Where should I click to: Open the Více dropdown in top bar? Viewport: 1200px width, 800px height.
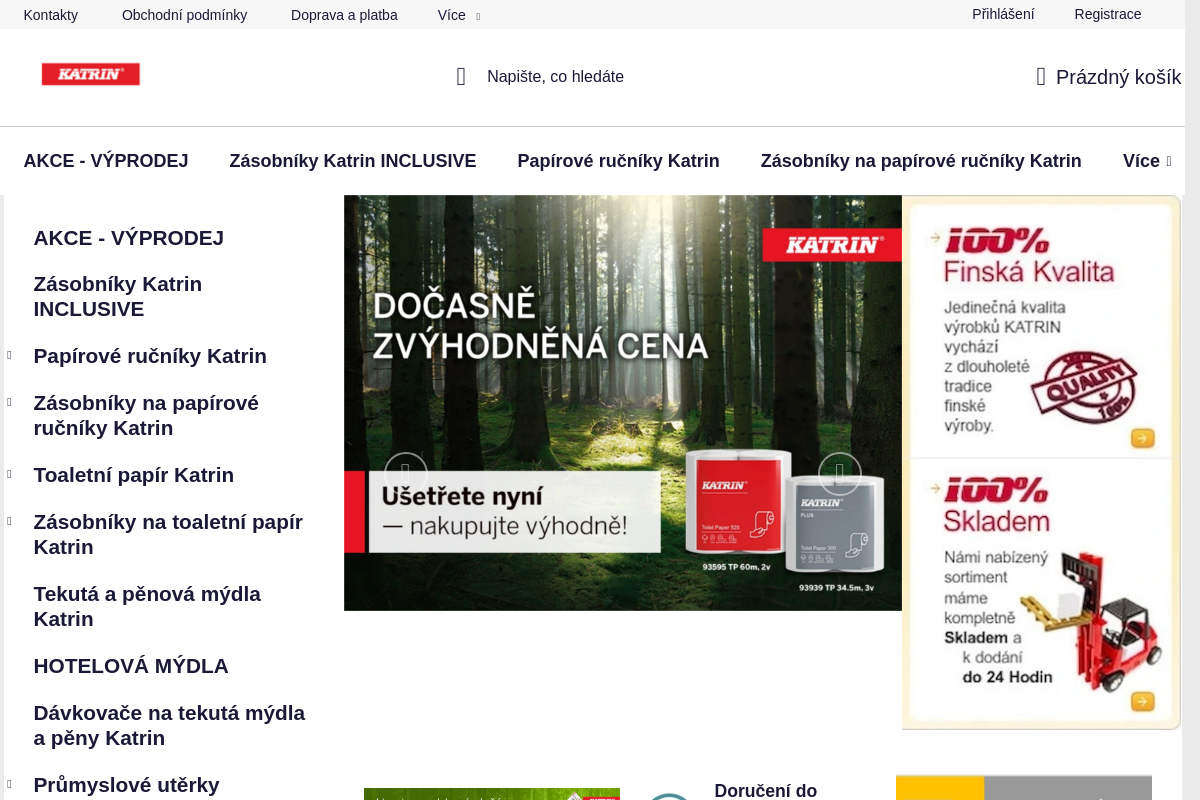(x=458, y=15)
